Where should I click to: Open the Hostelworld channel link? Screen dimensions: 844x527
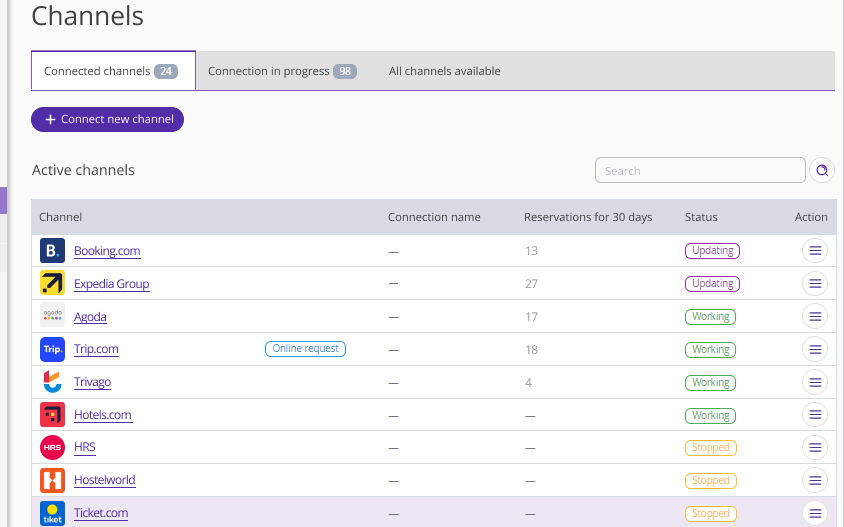tap(104, 480)
